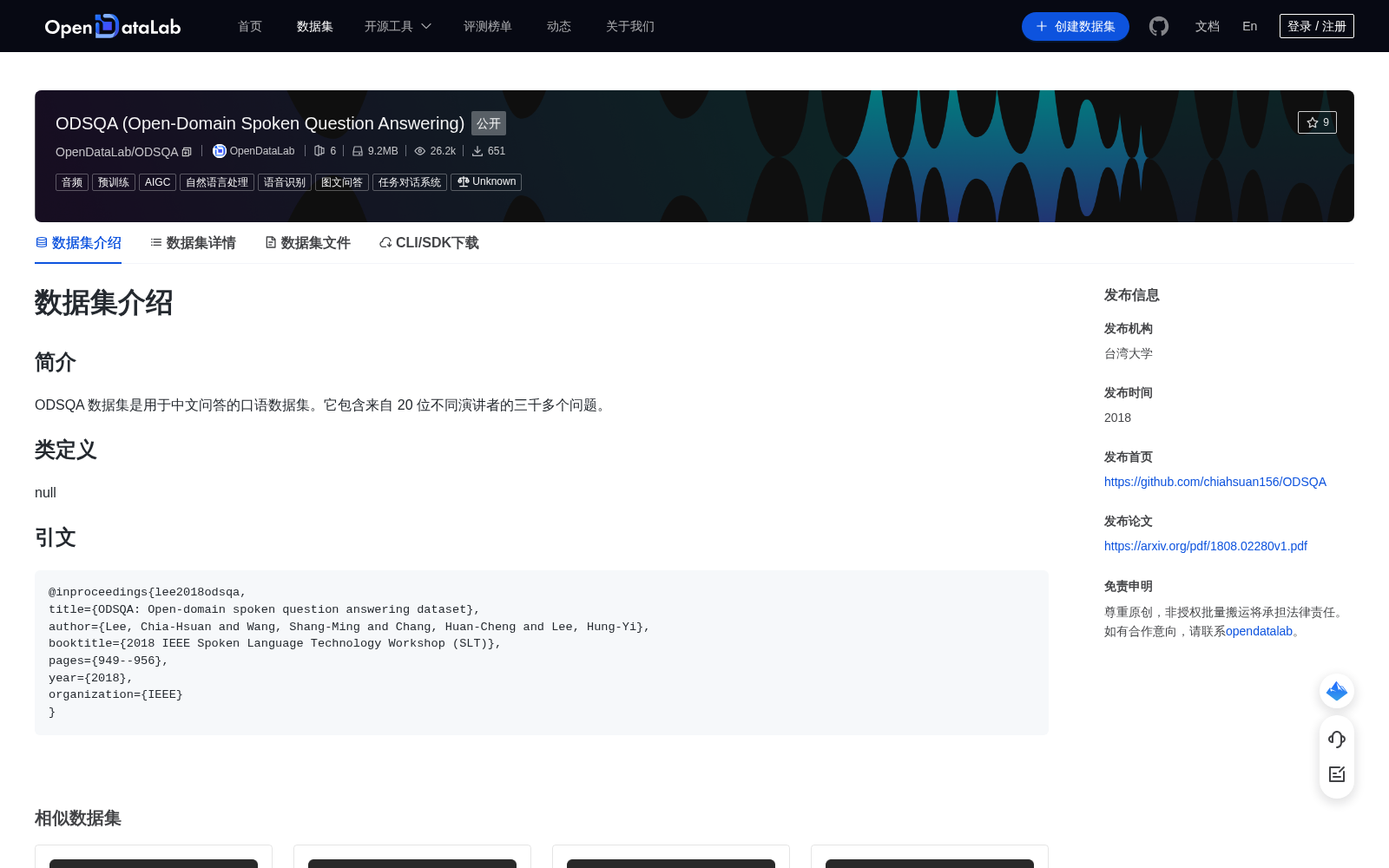The height and width of the screenshot is (868, 1389).
Task: Click the 2018 publish year value
Action: click(1117, 418)
